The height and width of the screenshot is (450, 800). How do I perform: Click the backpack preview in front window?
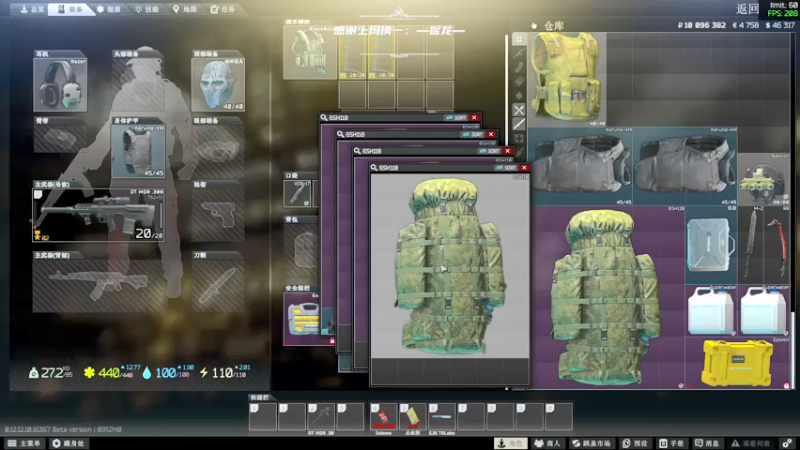coord(450,266)
